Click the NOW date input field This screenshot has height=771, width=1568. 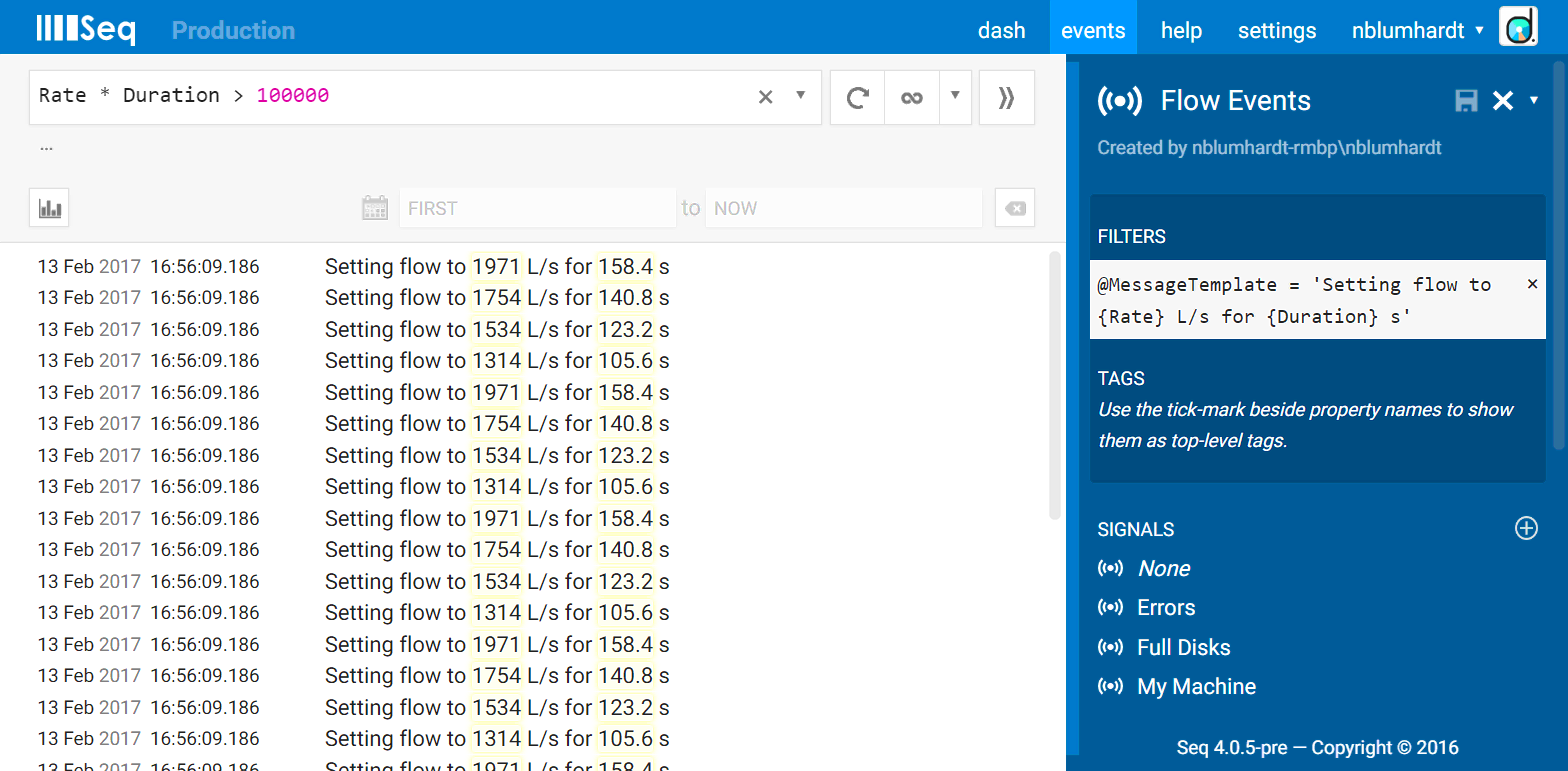tap(843, 208)
